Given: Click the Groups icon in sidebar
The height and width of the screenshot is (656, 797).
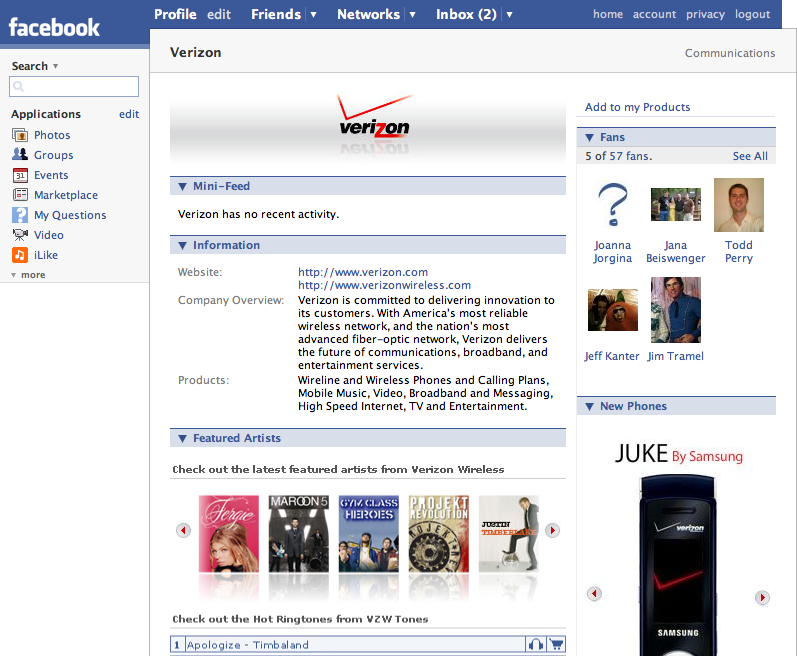Looking at the screenshot, I should 20,155.
